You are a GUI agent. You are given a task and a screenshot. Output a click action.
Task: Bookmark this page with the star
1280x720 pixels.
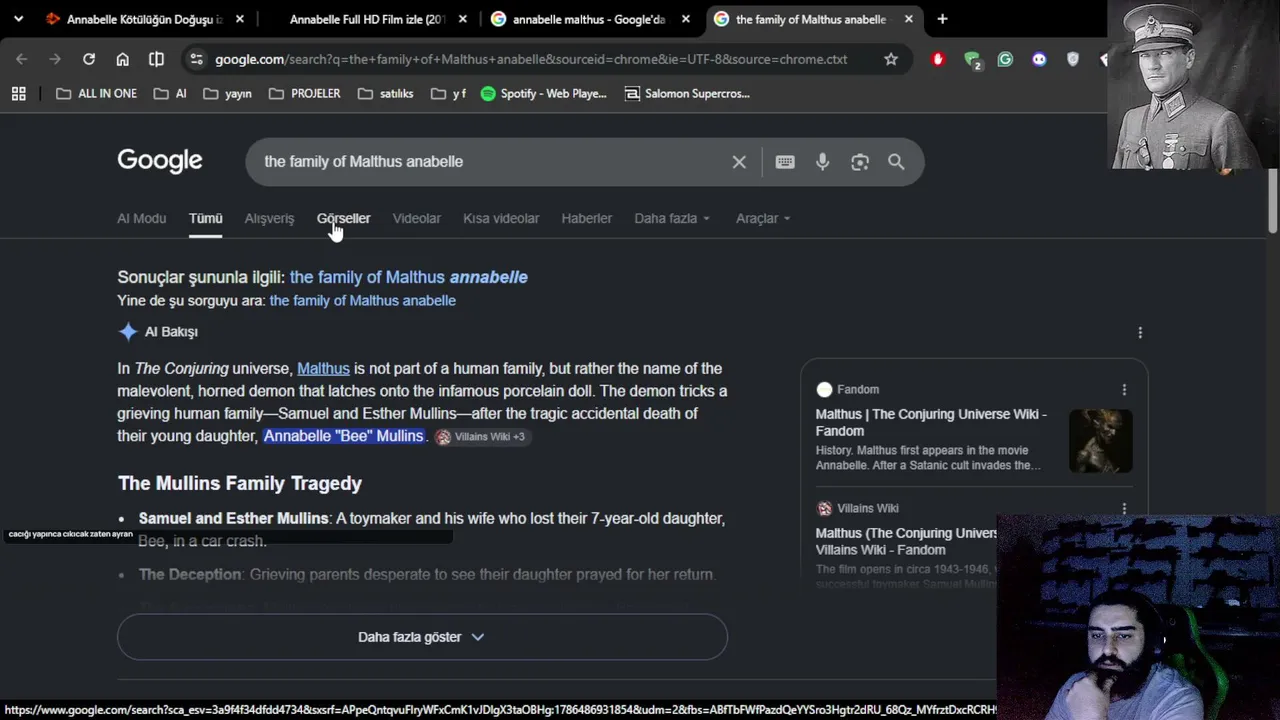(891, 59)
